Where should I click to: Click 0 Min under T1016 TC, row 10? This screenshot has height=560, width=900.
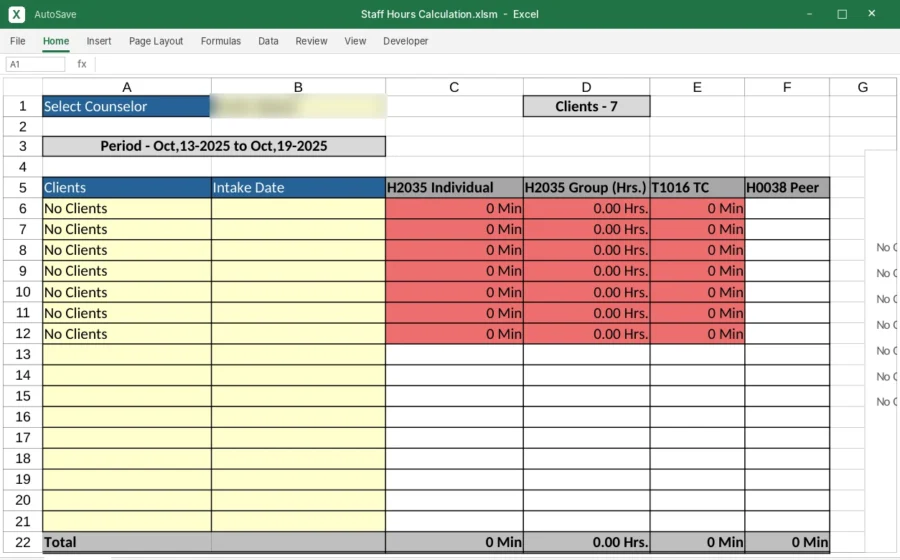tap(697, 292)
